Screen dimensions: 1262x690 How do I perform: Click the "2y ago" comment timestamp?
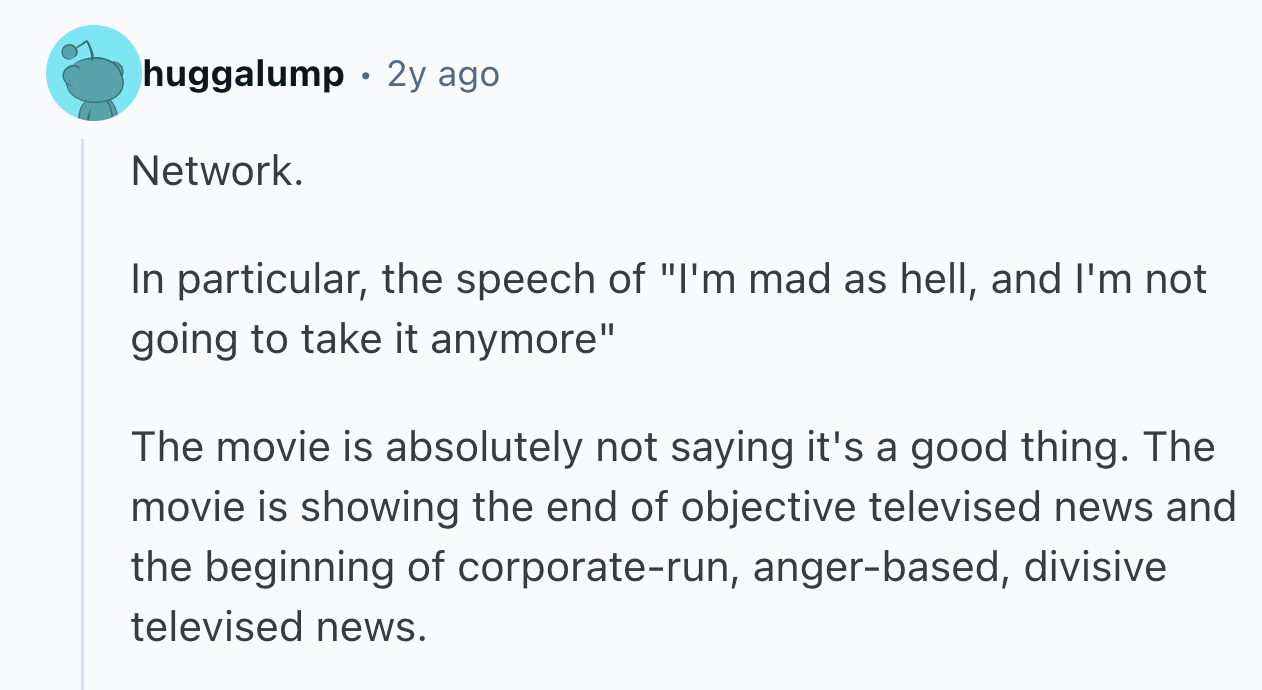(442, 74)
